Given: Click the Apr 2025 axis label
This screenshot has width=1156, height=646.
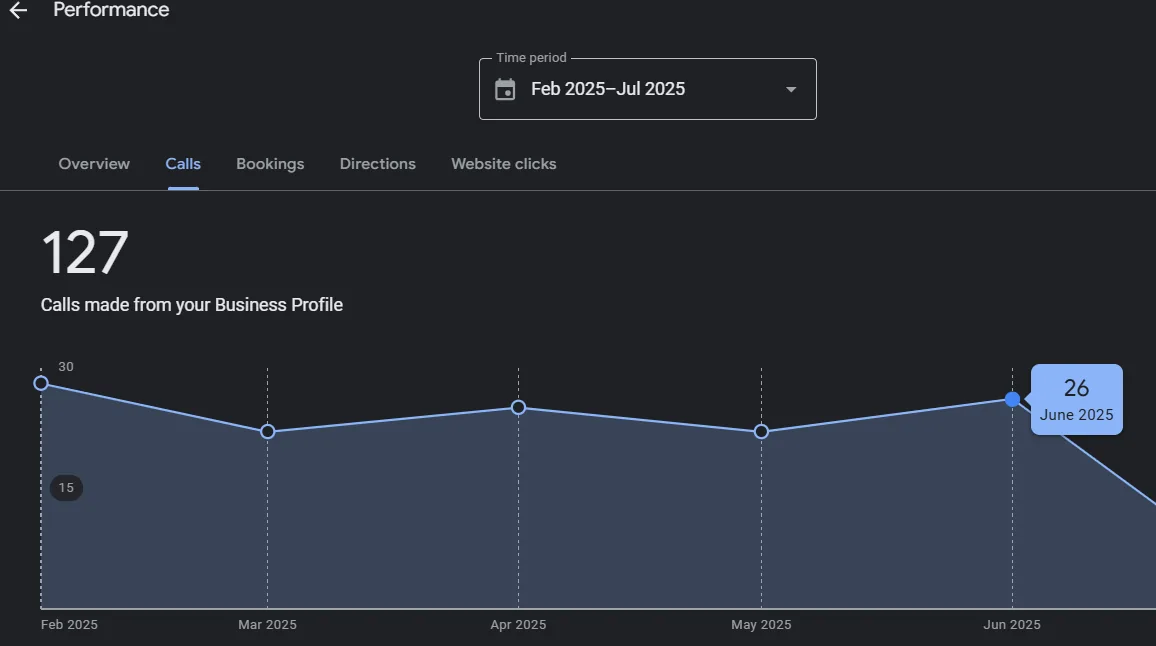Looking at the screenshot, I should (518, 625).
